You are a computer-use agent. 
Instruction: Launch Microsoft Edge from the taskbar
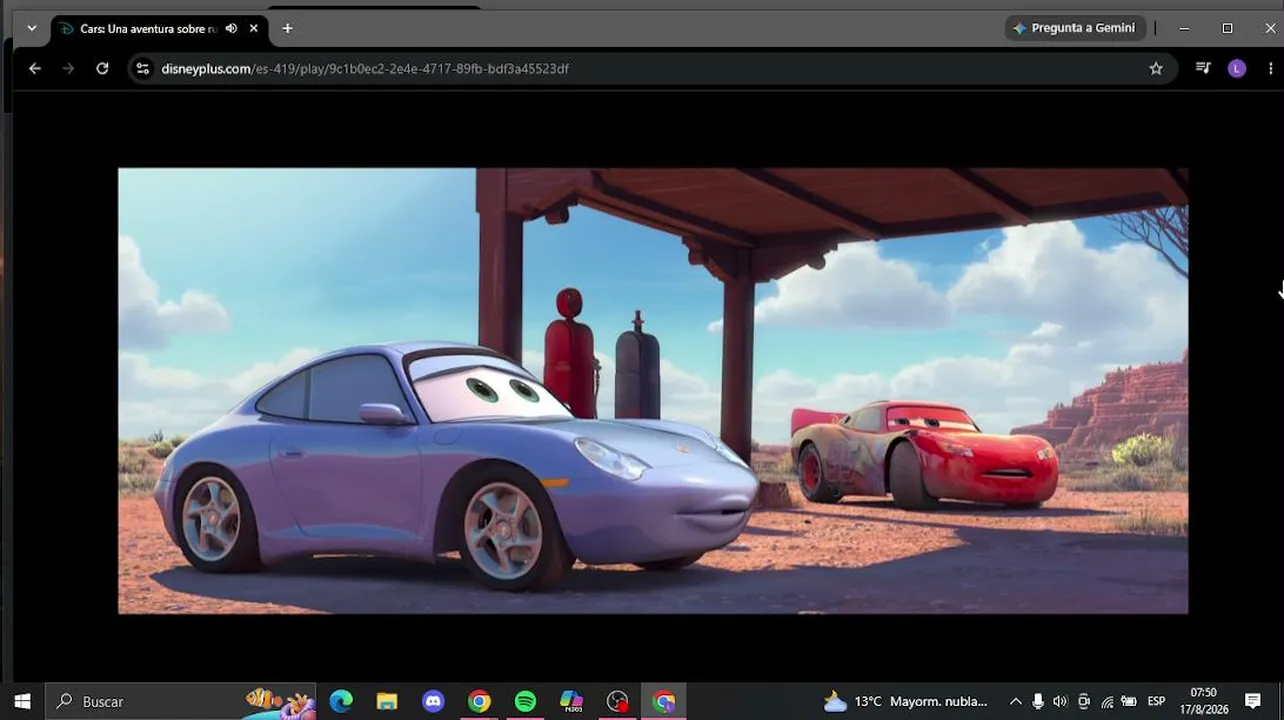click(x=341, y=701)
